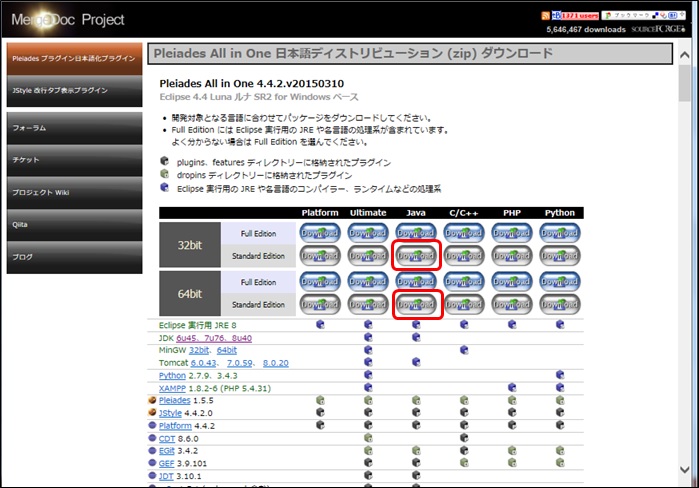699x488 pixels.
Task: Open Tomcat 6.0.43 link
Action: point(203,363)
